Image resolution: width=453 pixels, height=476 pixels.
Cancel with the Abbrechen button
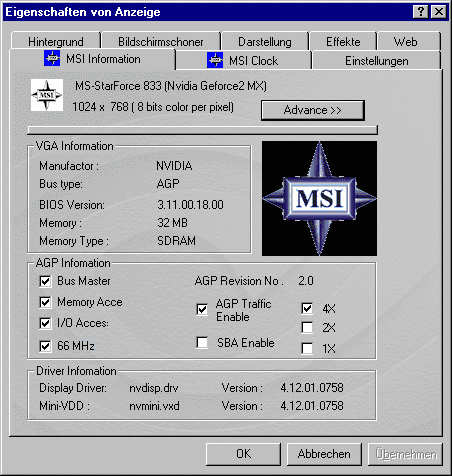[324, 454]
